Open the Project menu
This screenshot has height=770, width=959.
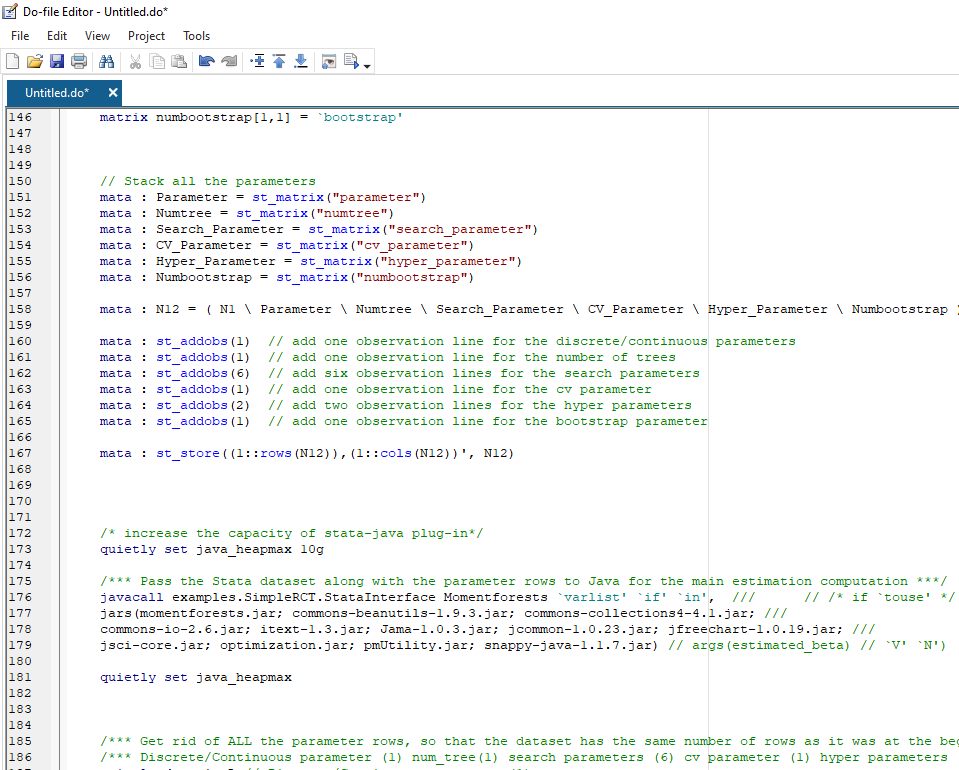(146, 36)
